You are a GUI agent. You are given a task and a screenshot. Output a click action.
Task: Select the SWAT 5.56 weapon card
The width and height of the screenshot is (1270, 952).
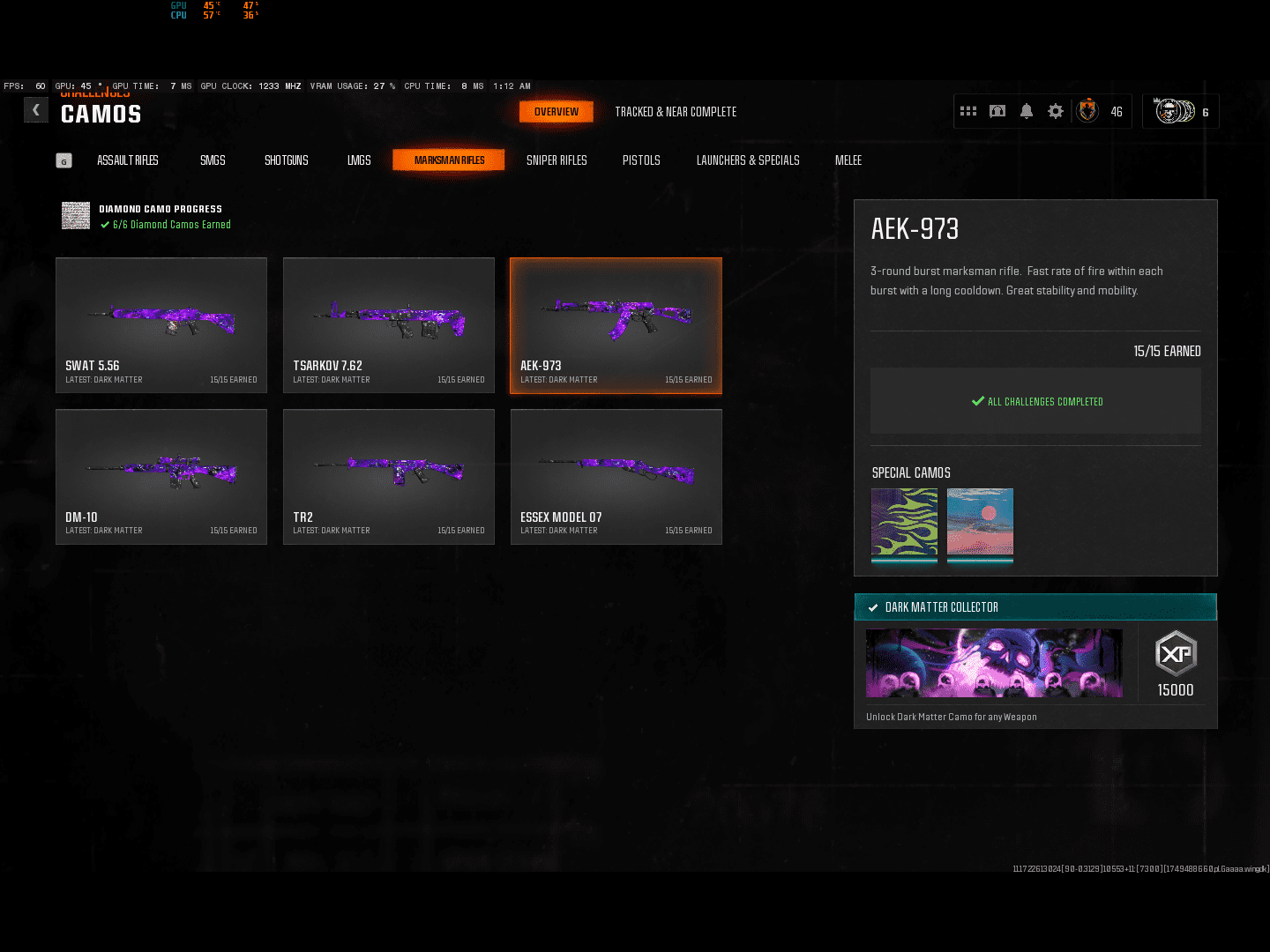coord(161,324)
